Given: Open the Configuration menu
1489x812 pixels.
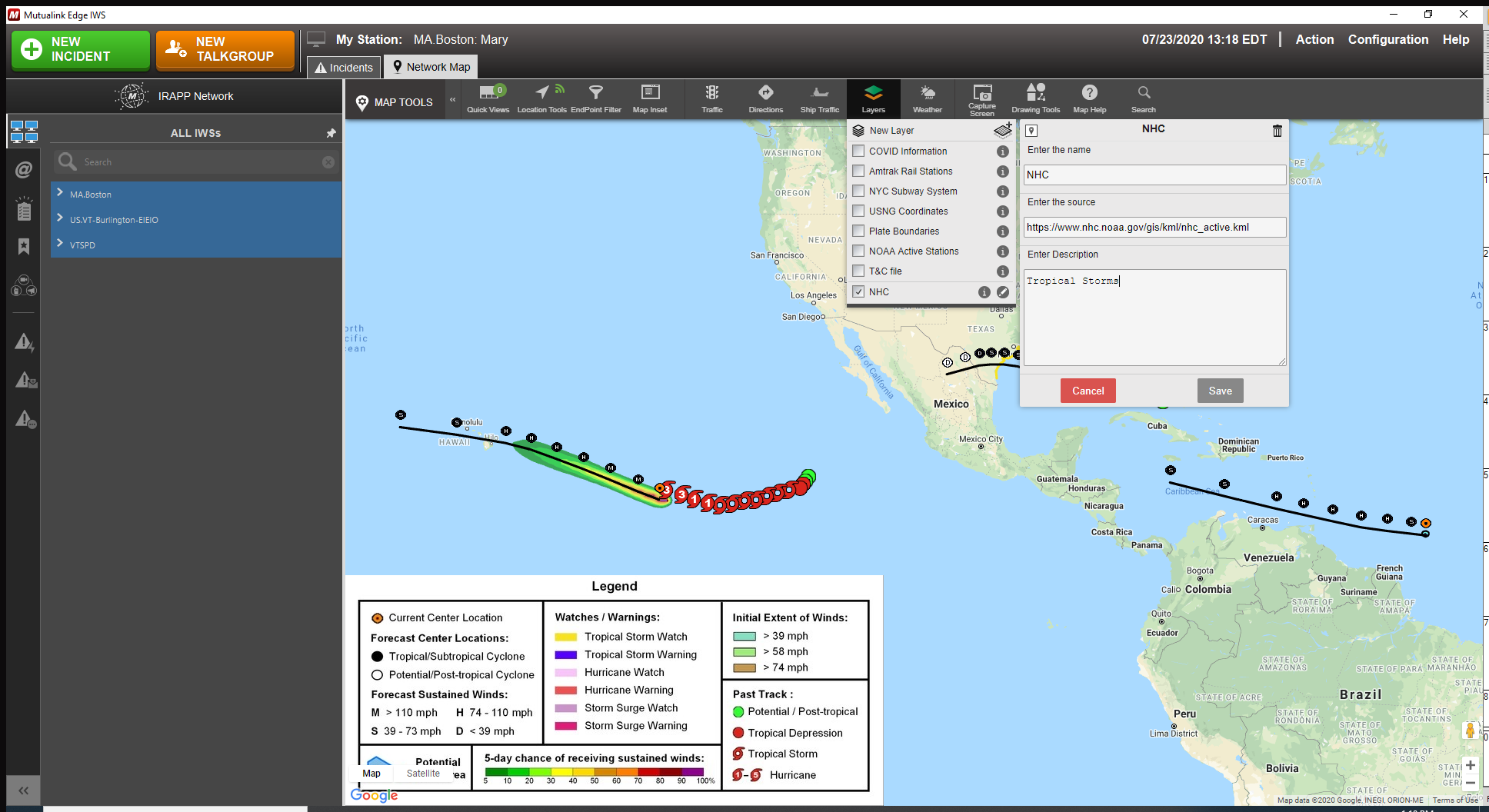Looking at the screenshot, I should tap(1387, 39).
